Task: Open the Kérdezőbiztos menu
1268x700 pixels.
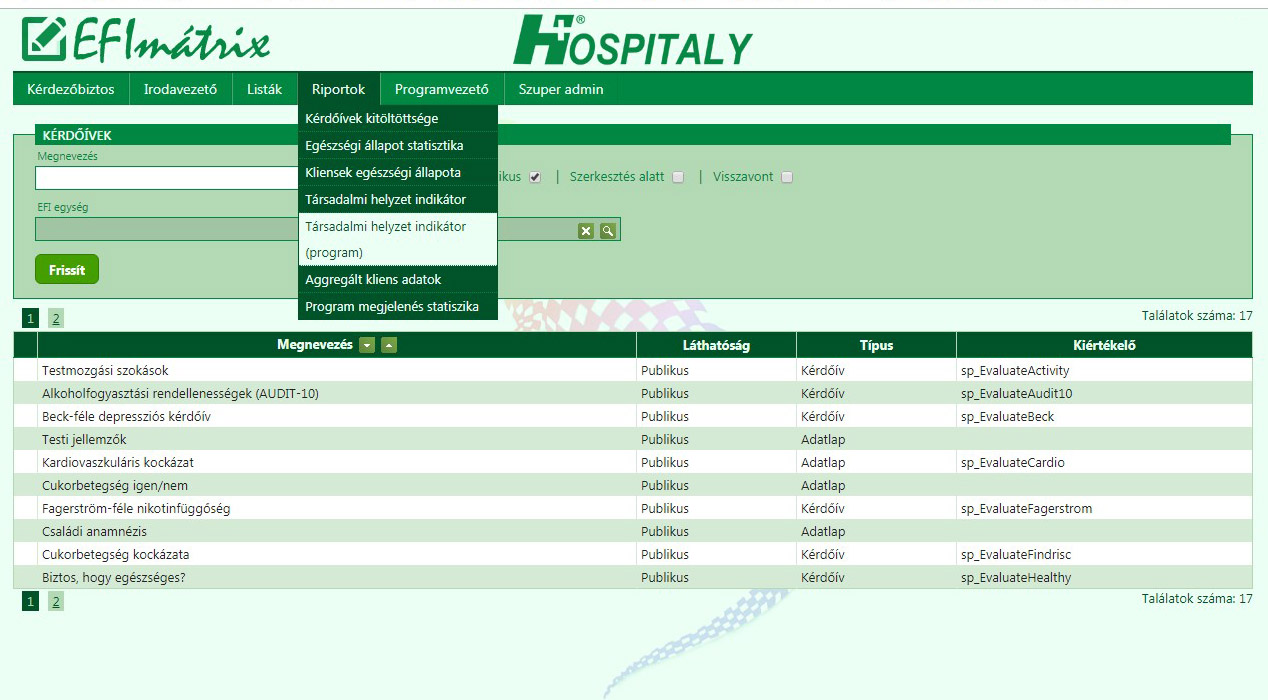Action: [71, 89]
